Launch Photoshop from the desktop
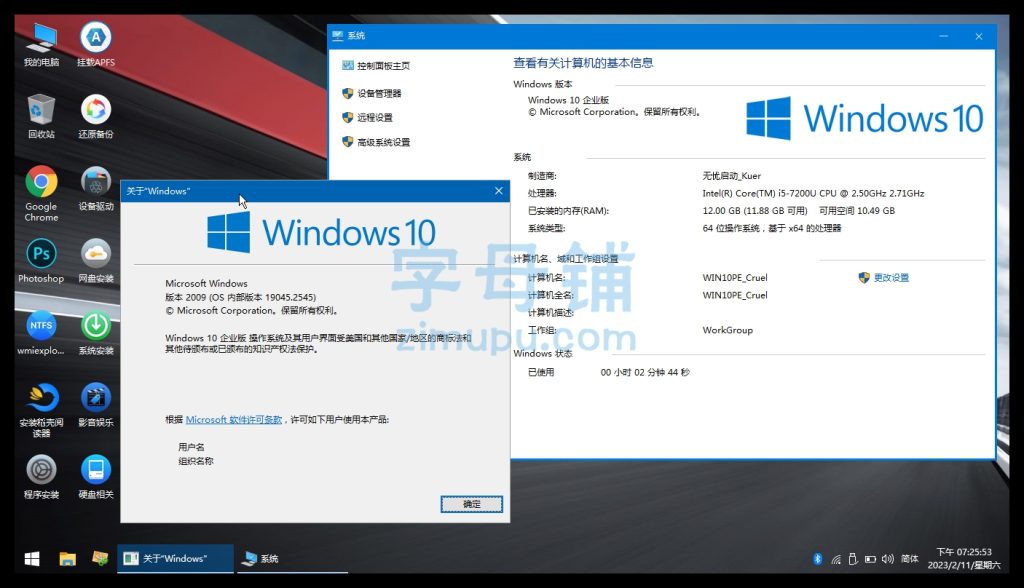The image size is (1024, 588). 41,260
